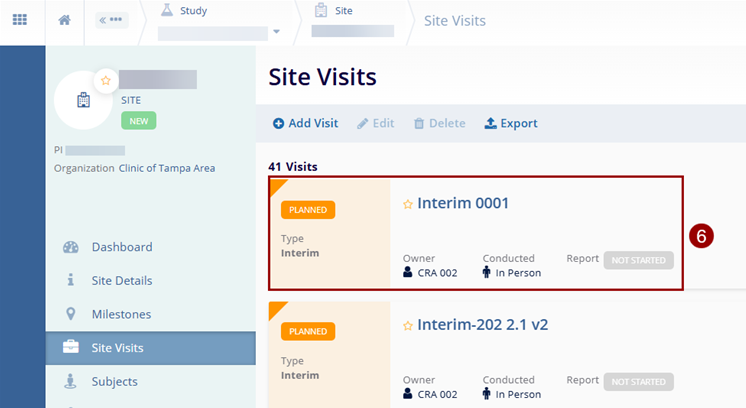Click the Edit pencil toolbar button
Image resolution: width=746 pixels, height=408 pixels.
(375, 123)
